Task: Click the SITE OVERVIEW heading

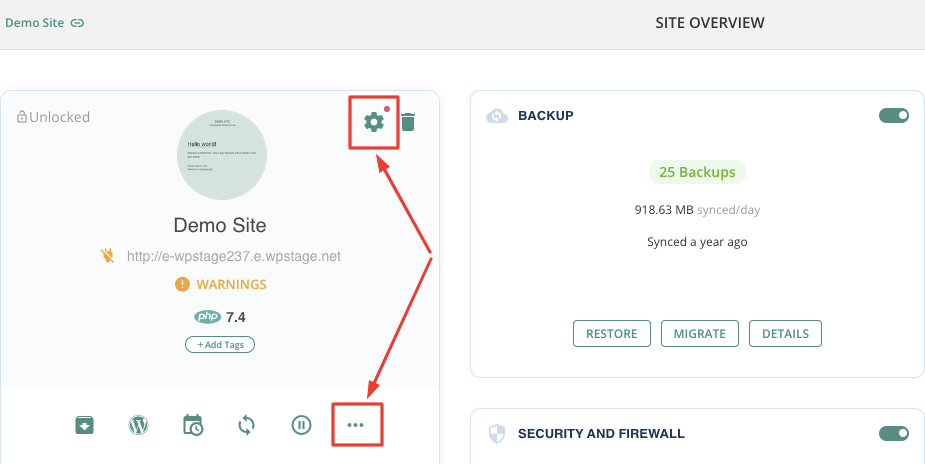Action: coord(710,23)
